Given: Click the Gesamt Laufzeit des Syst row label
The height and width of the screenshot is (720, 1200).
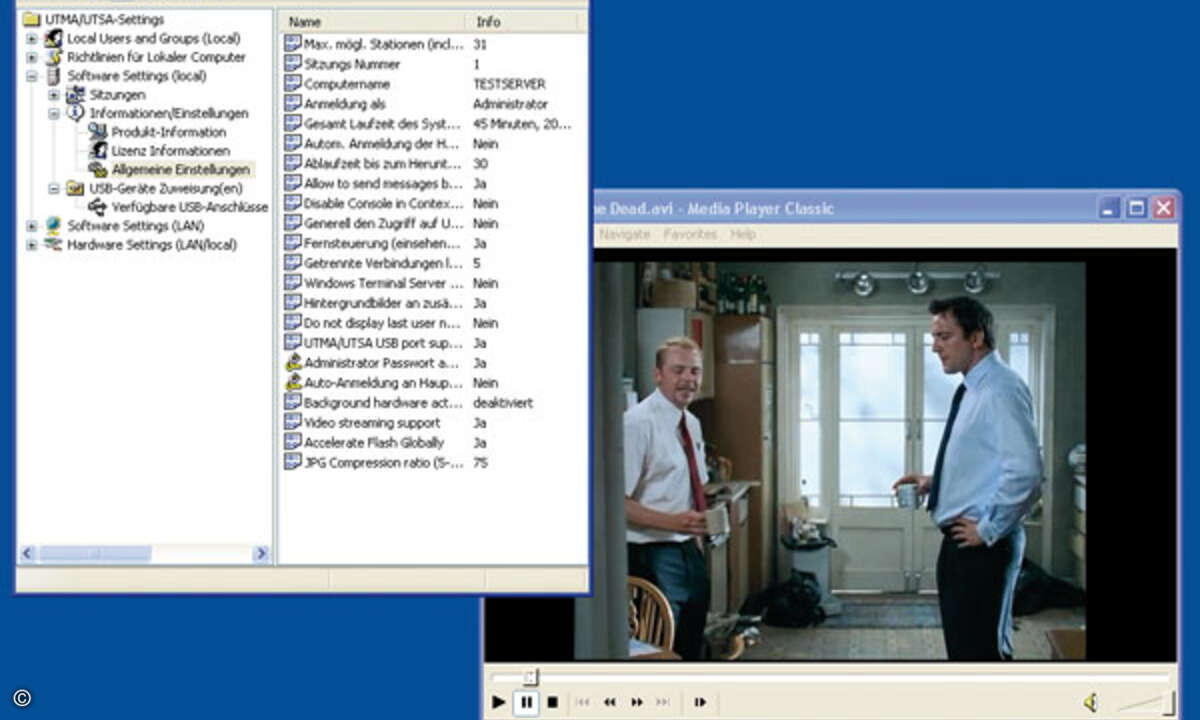Looking at the screenshot, I should click(x=382, y=124).
